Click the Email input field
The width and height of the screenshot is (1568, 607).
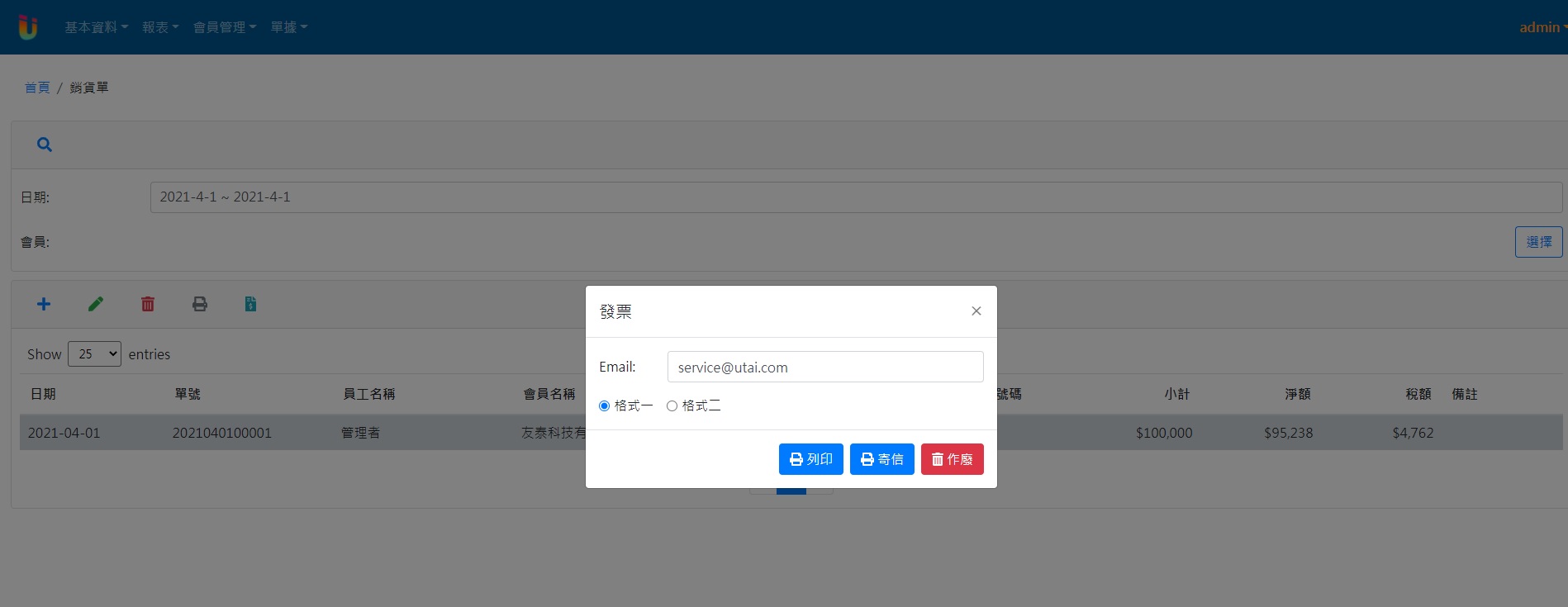(824, 368)
